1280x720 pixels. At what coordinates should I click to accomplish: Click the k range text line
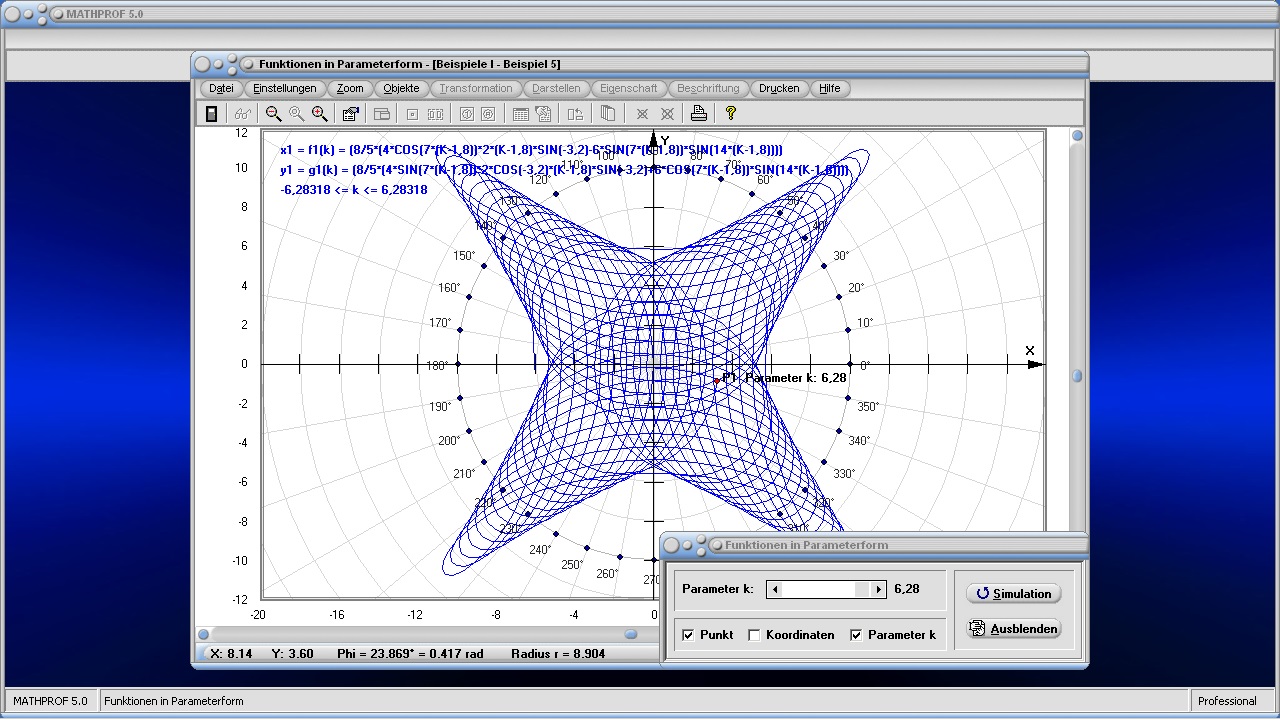pos(354,190)
